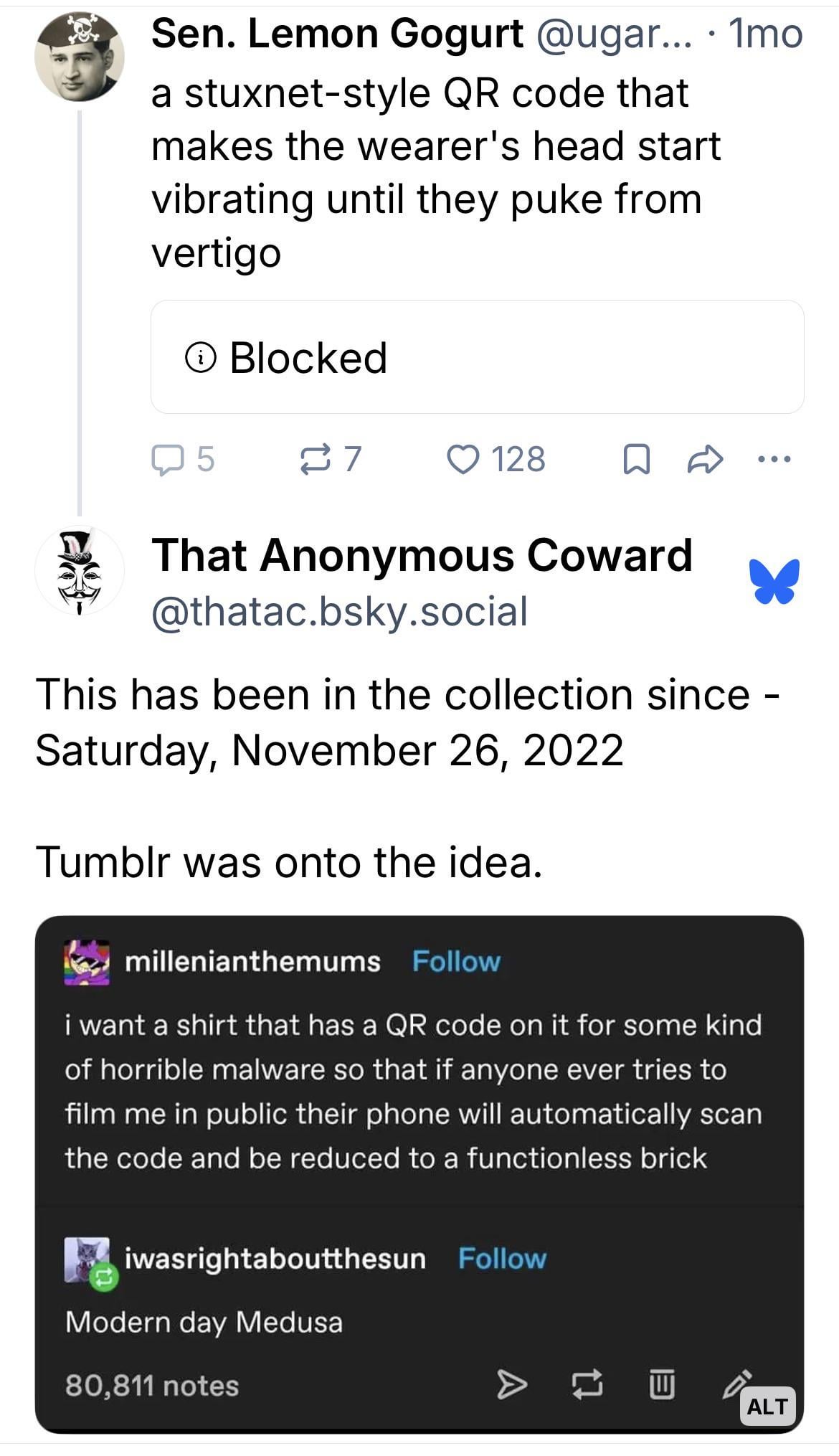Open the three-dot more options menu

coord(774,459)
